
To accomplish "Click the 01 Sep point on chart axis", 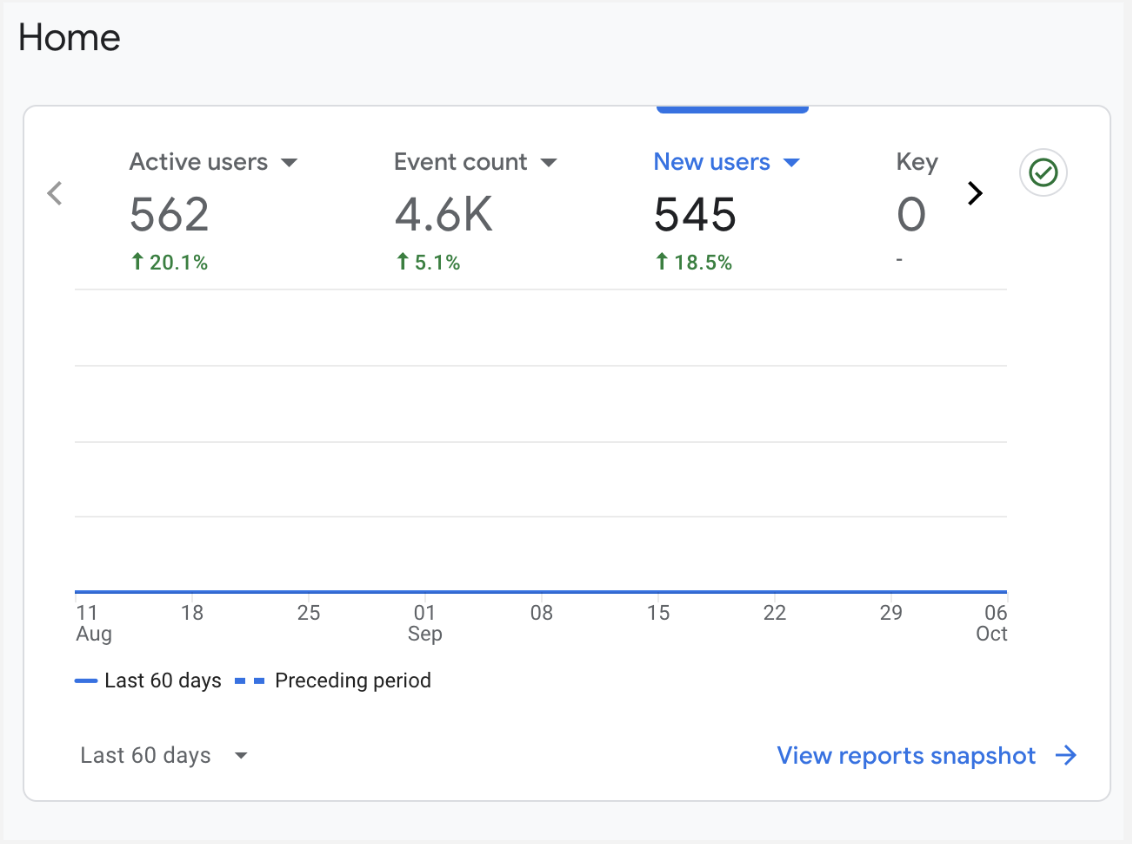I will point(425,622).
